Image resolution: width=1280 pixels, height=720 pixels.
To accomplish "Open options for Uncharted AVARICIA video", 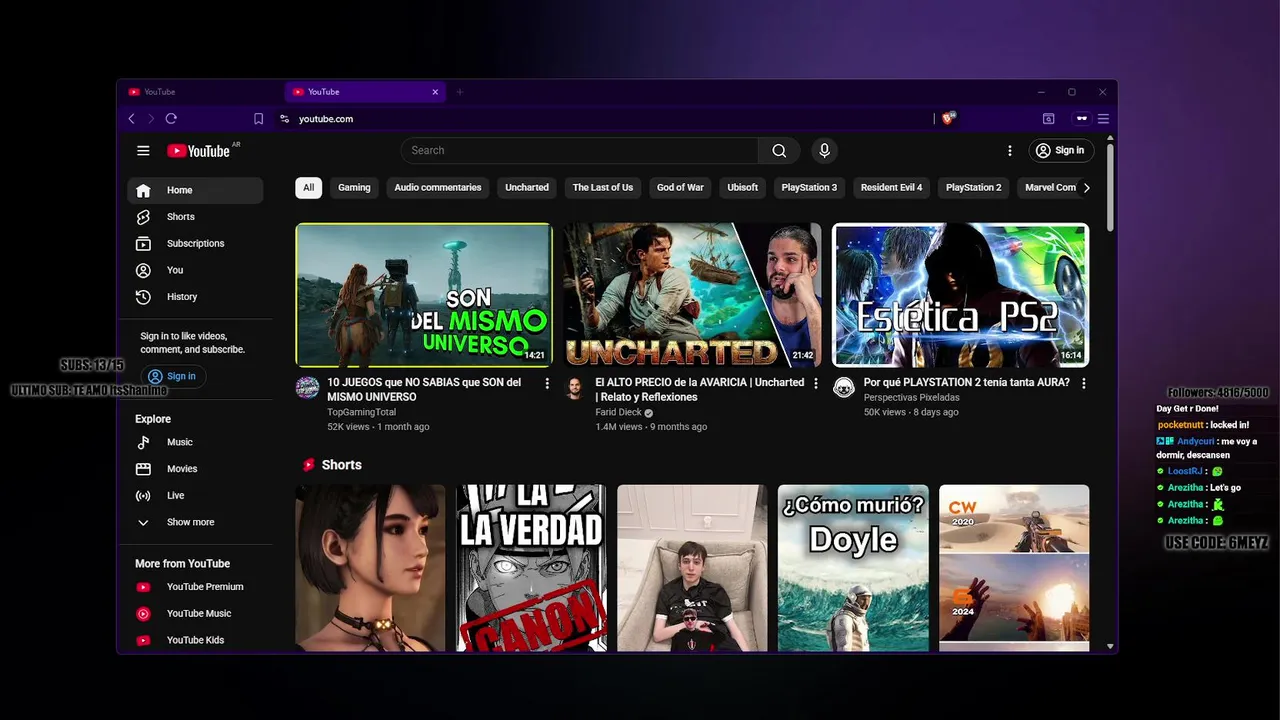I will [x=815, y=383].
